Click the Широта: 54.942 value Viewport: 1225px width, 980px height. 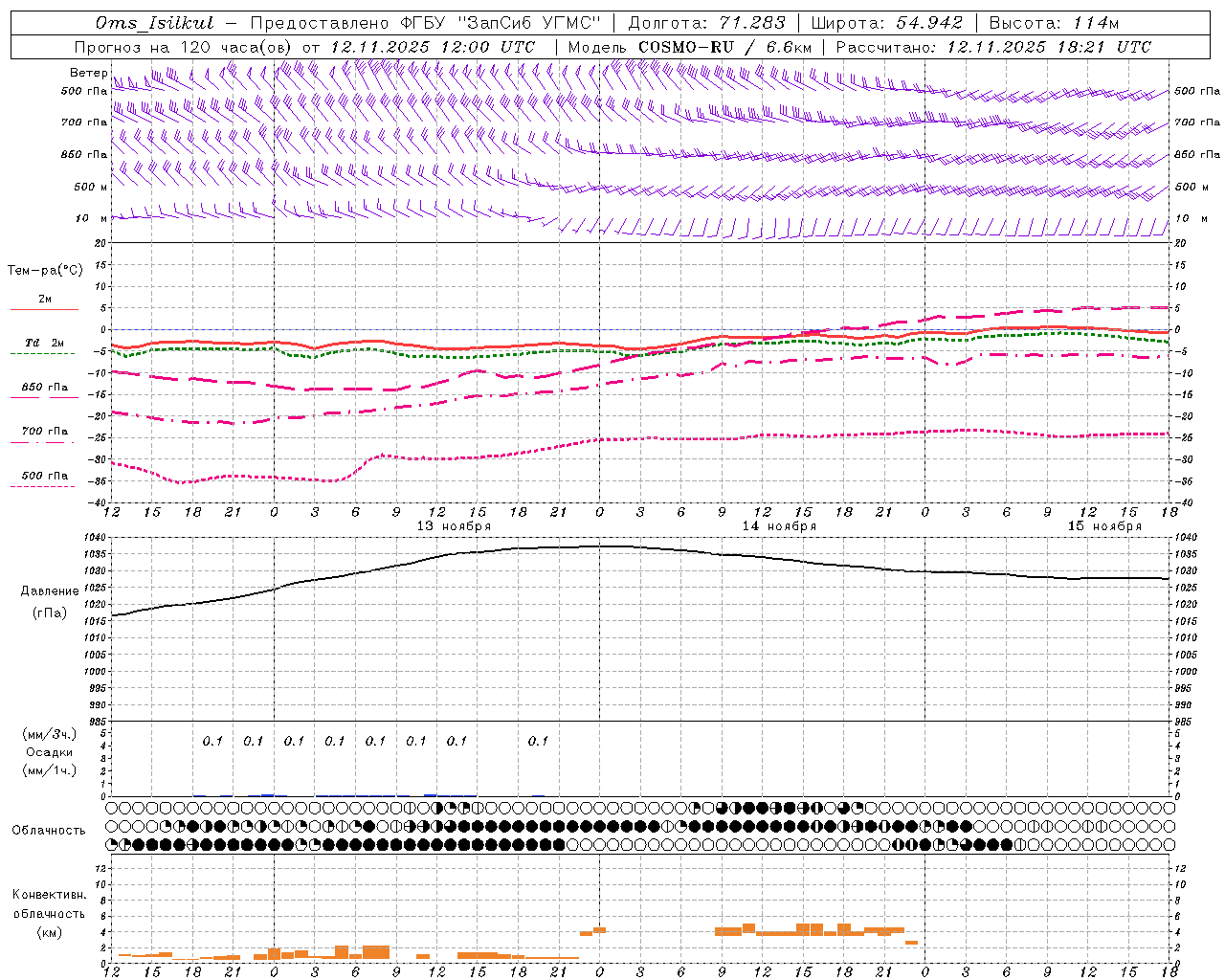pyautogui.click(x=886, y=23)
